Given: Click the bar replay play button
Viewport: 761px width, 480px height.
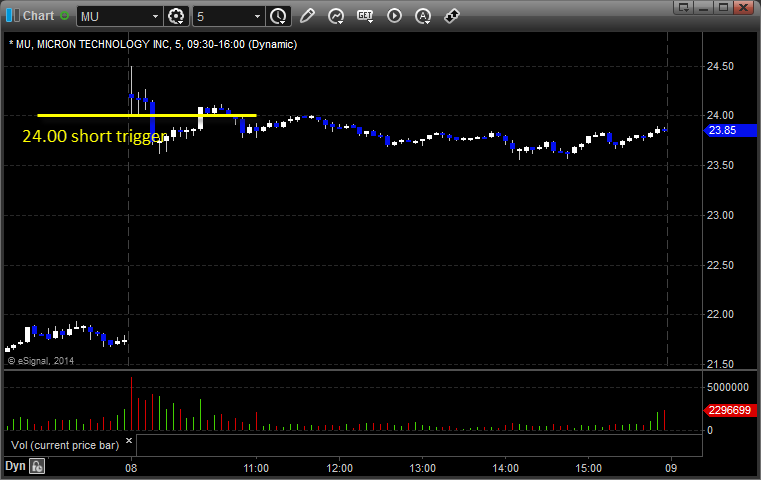Looking at the screenshot, I should pyautogui.click(x=394, y=16).
